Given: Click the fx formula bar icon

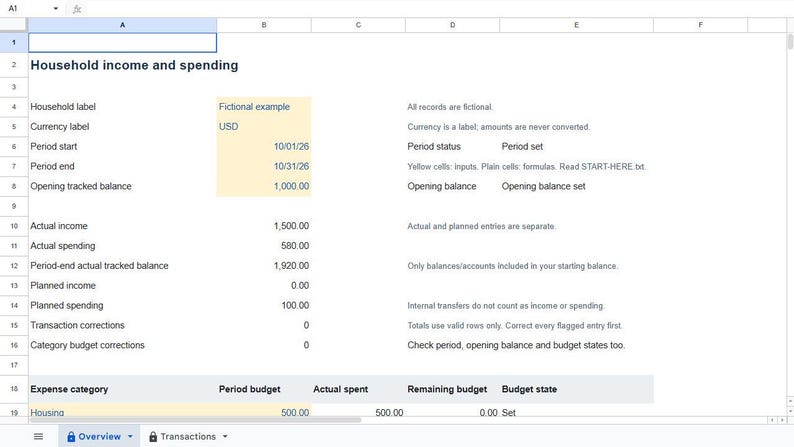Looking at the screenshot, I should coord(77,9).
